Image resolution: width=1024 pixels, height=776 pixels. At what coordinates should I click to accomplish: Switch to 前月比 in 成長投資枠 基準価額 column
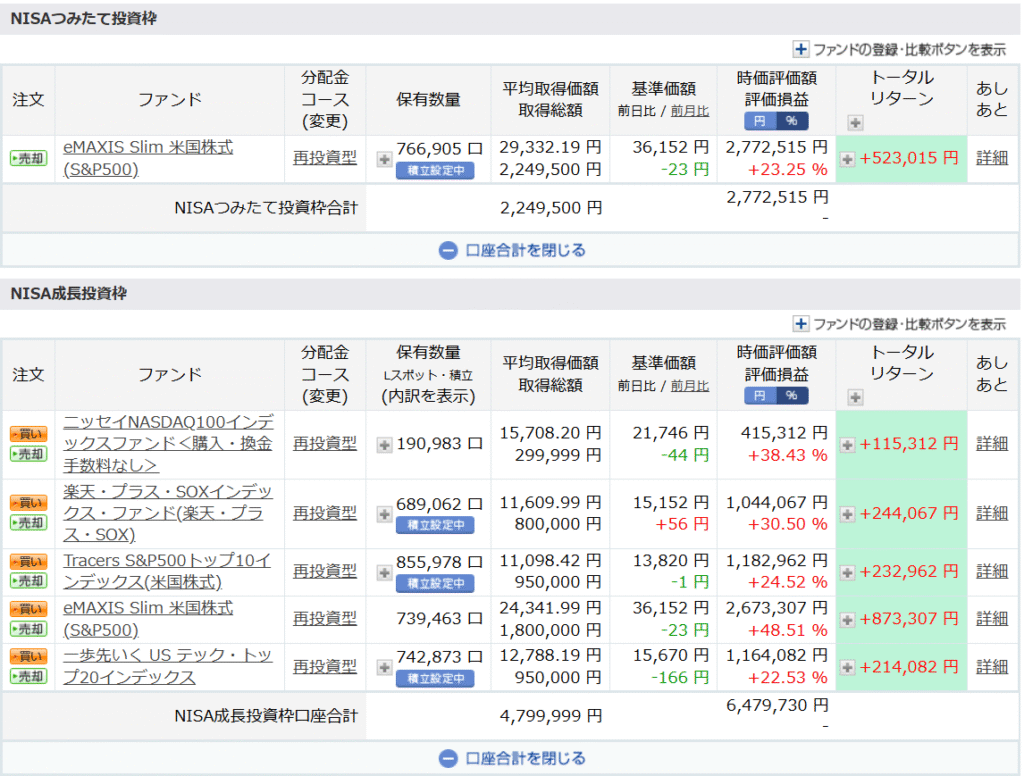click(689, 386)
